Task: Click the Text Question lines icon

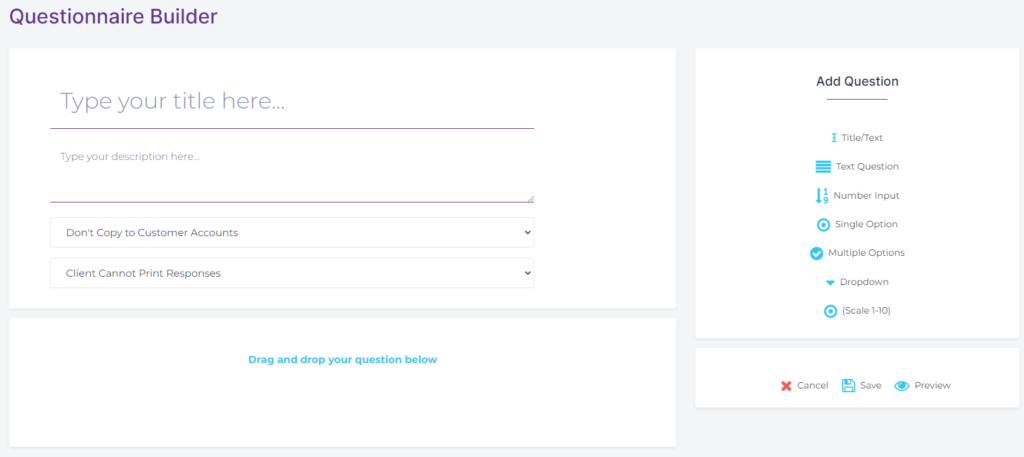Action: point(823,167)
